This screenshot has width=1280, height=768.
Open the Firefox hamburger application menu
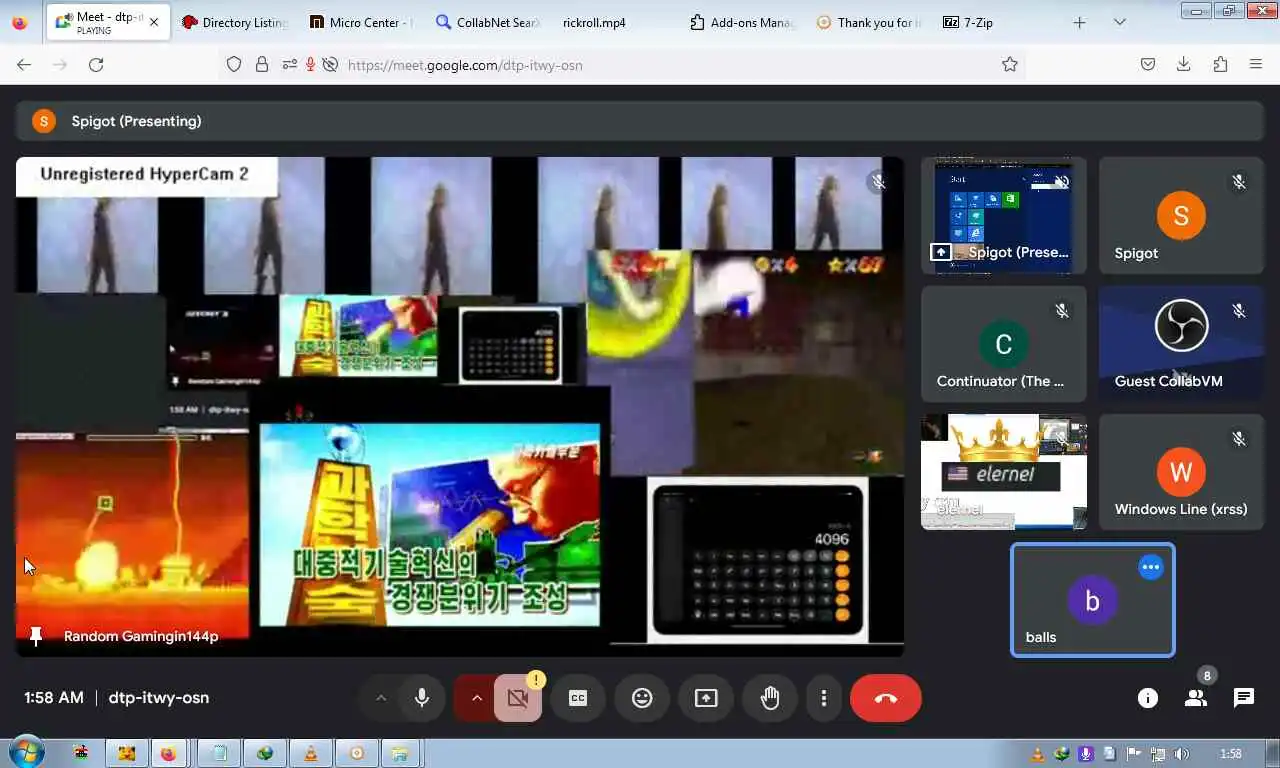1256,64
